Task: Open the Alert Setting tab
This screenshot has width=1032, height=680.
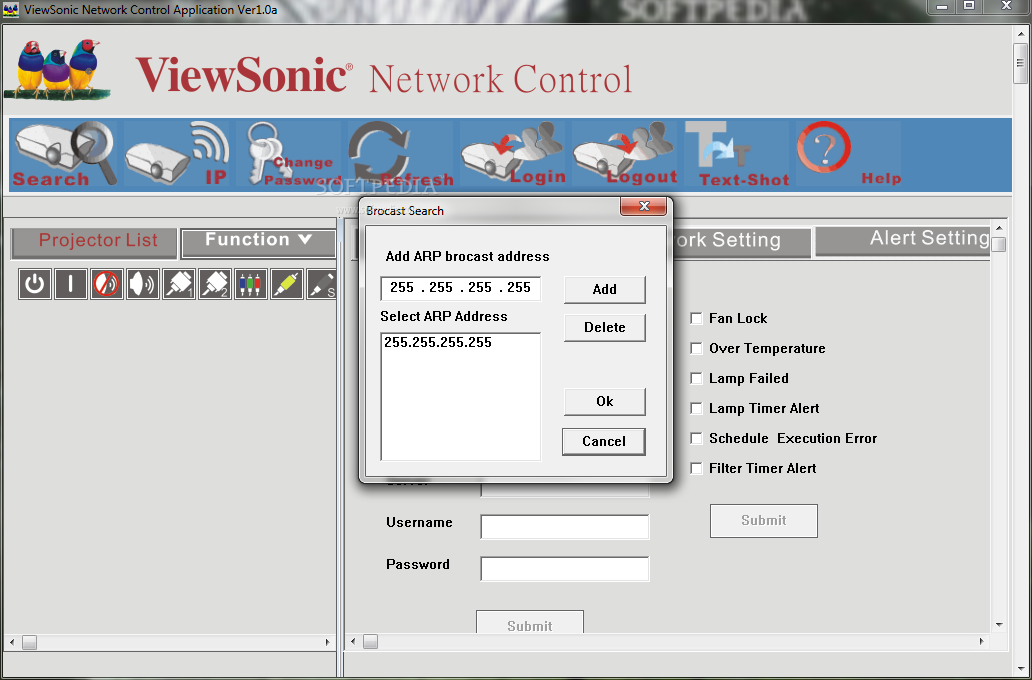Action: (902, 240)
